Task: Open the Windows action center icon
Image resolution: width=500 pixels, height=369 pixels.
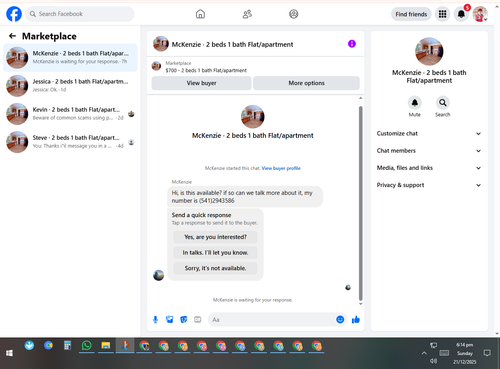Action: pyautogui.click(x=487, y=353)
